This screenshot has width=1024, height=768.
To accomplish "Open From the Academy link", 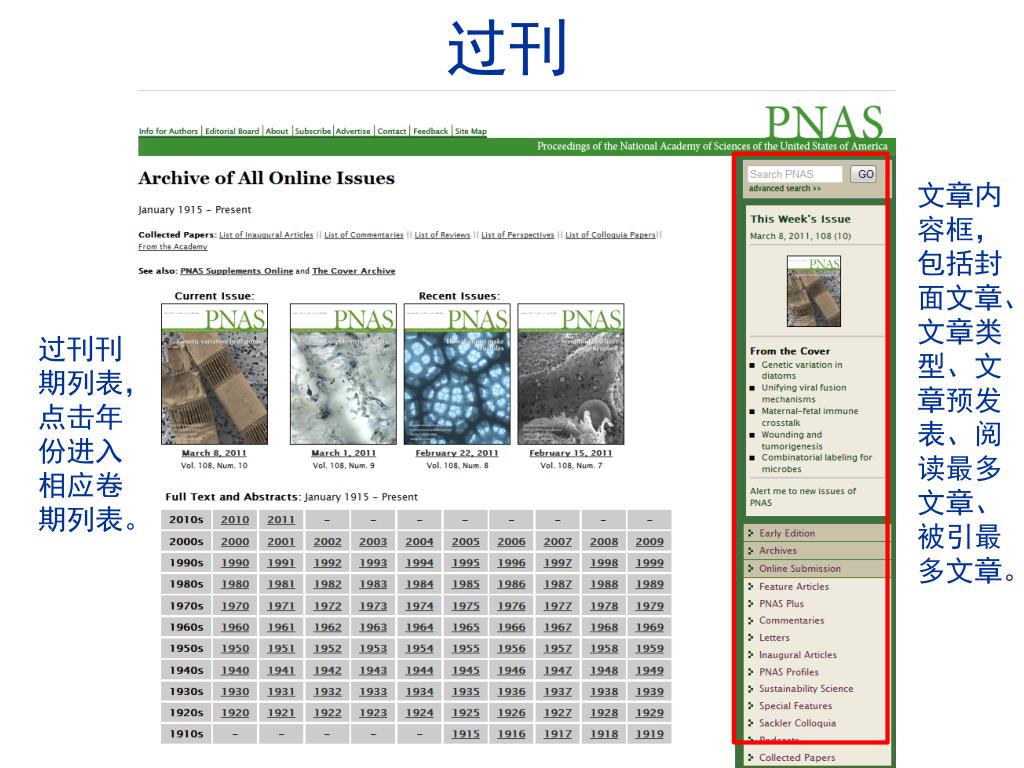I will 173,247.
